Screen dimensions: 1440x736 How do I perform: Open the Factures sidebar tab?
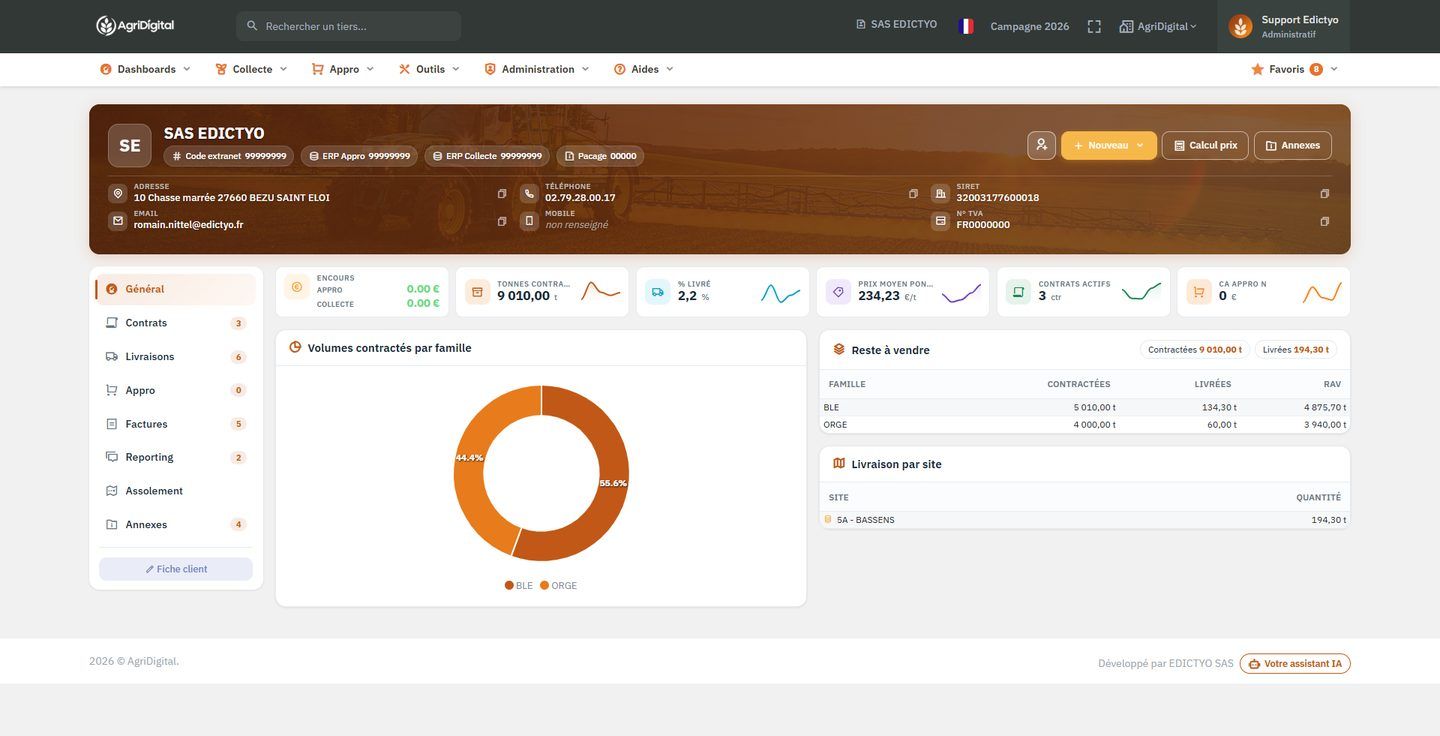pos(175,424)
